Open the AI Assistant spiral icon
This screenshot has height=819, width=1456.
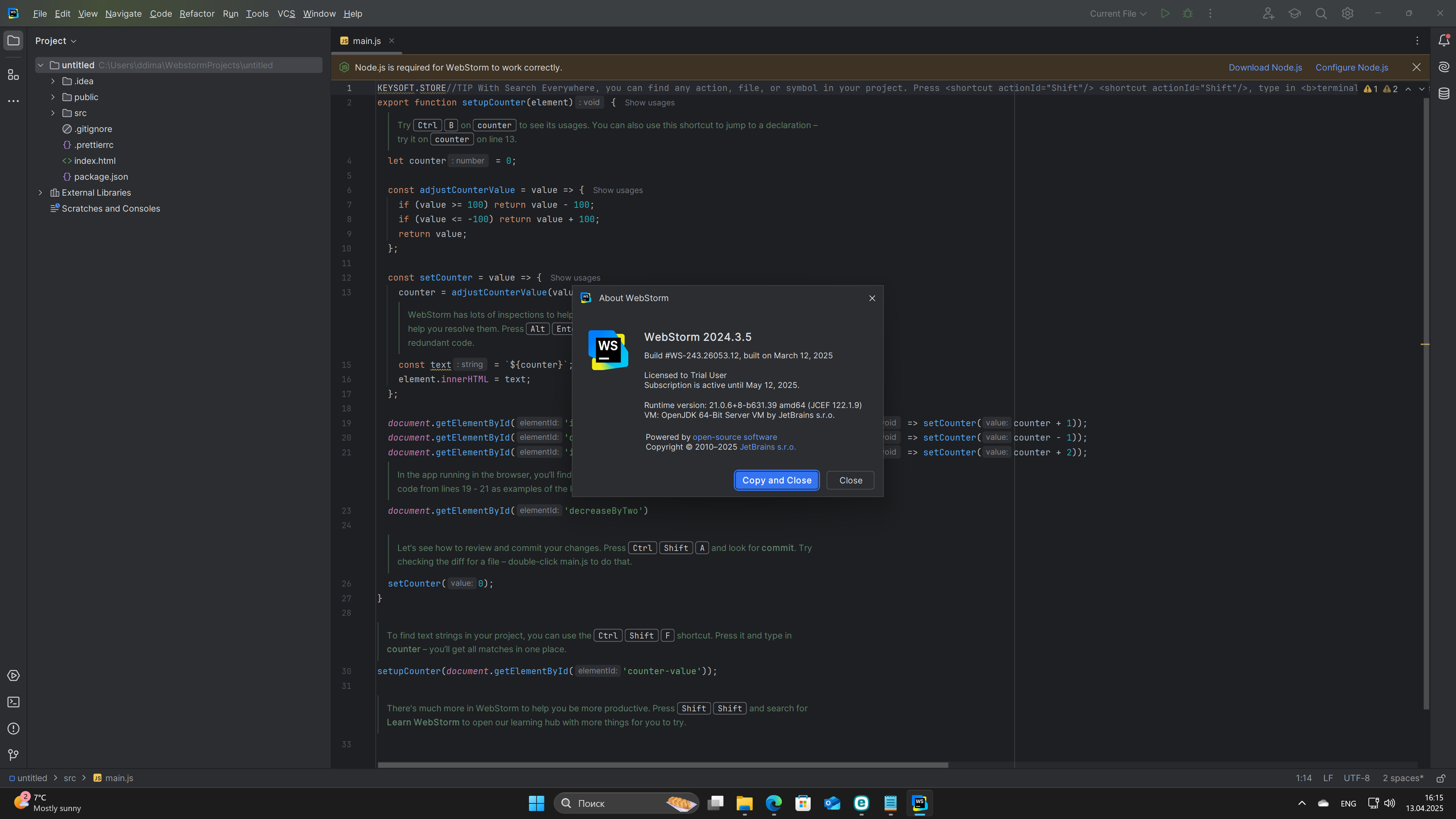[x=1443, y=67]
